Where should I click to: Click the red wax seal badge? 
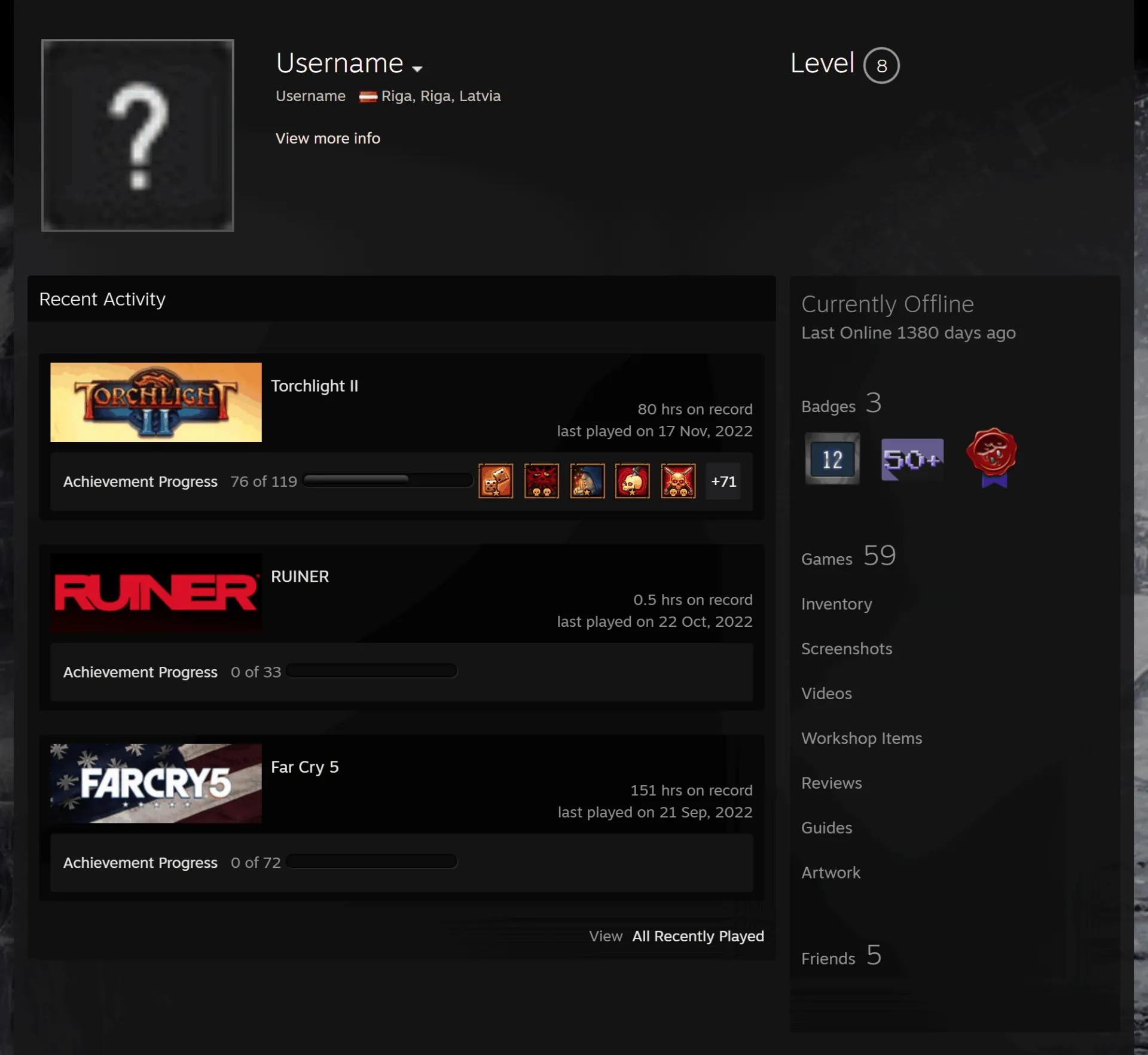pyautogui.click(x=993, y=458)
